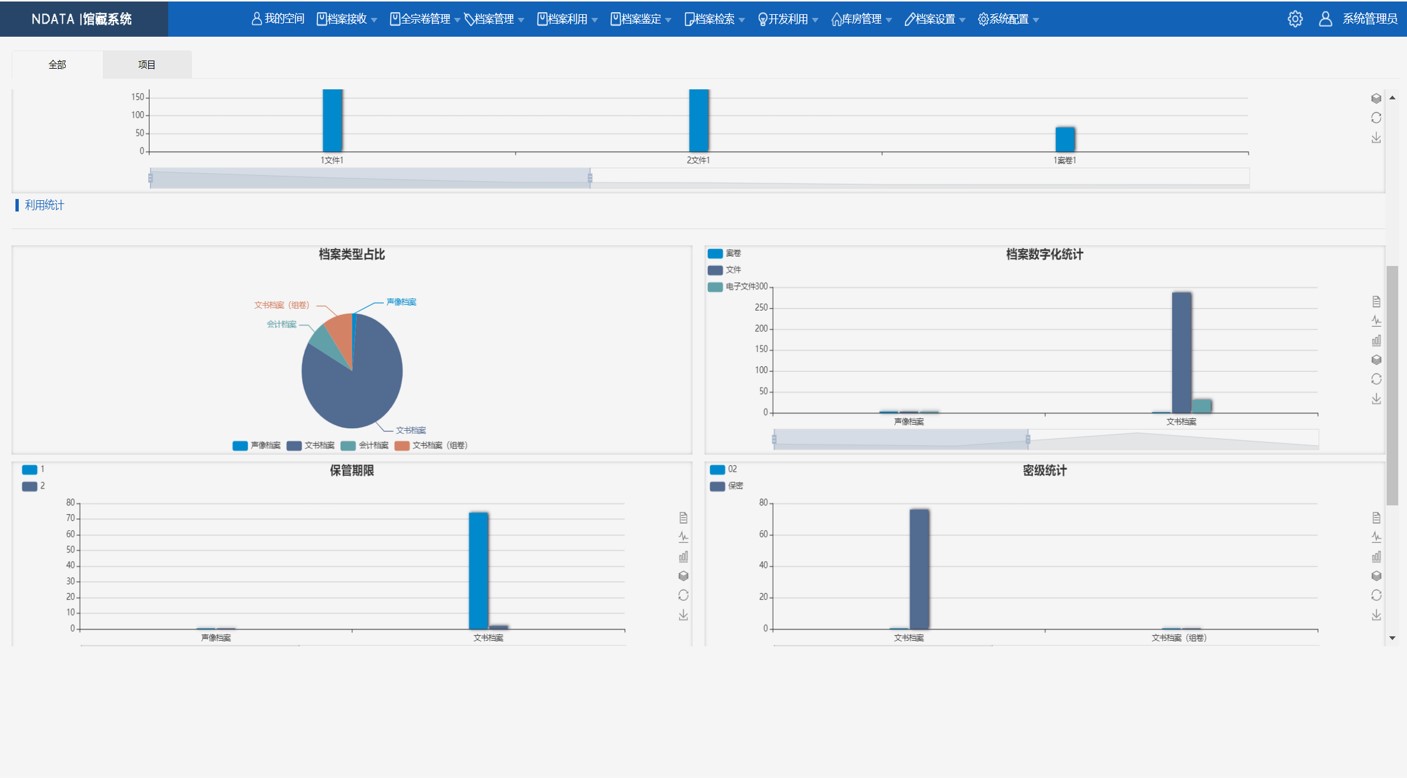Download the 密级统计 chart image
1407x778 pixels.
pos(1376,615)
